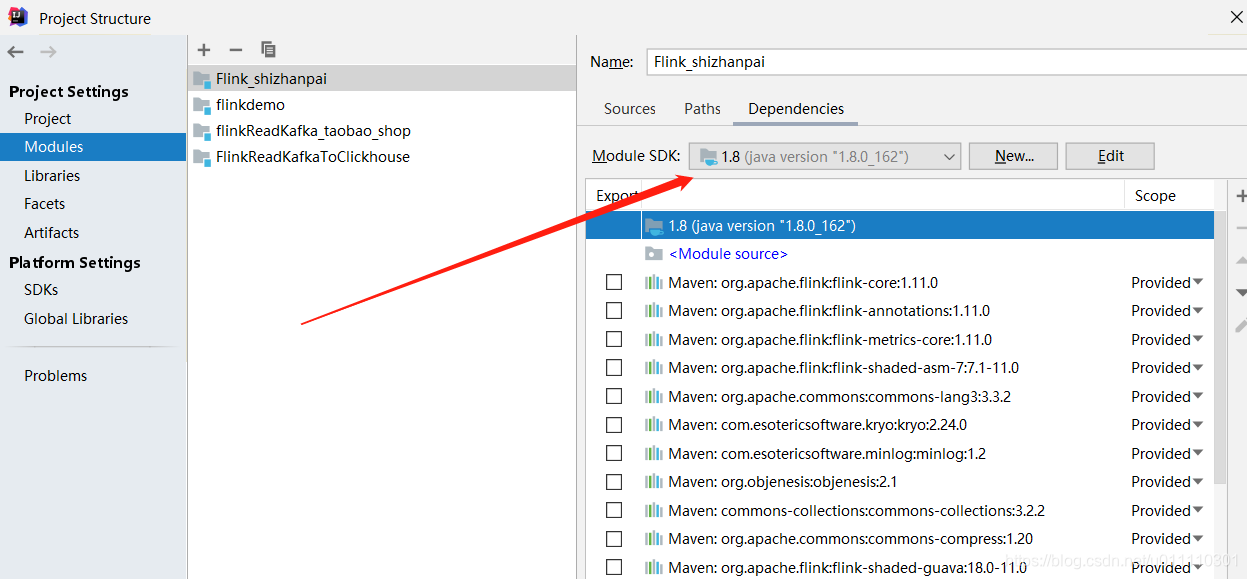Select the flinkdemo module
The width and height of the screenshot is (1247, 579).
point(254,104)
